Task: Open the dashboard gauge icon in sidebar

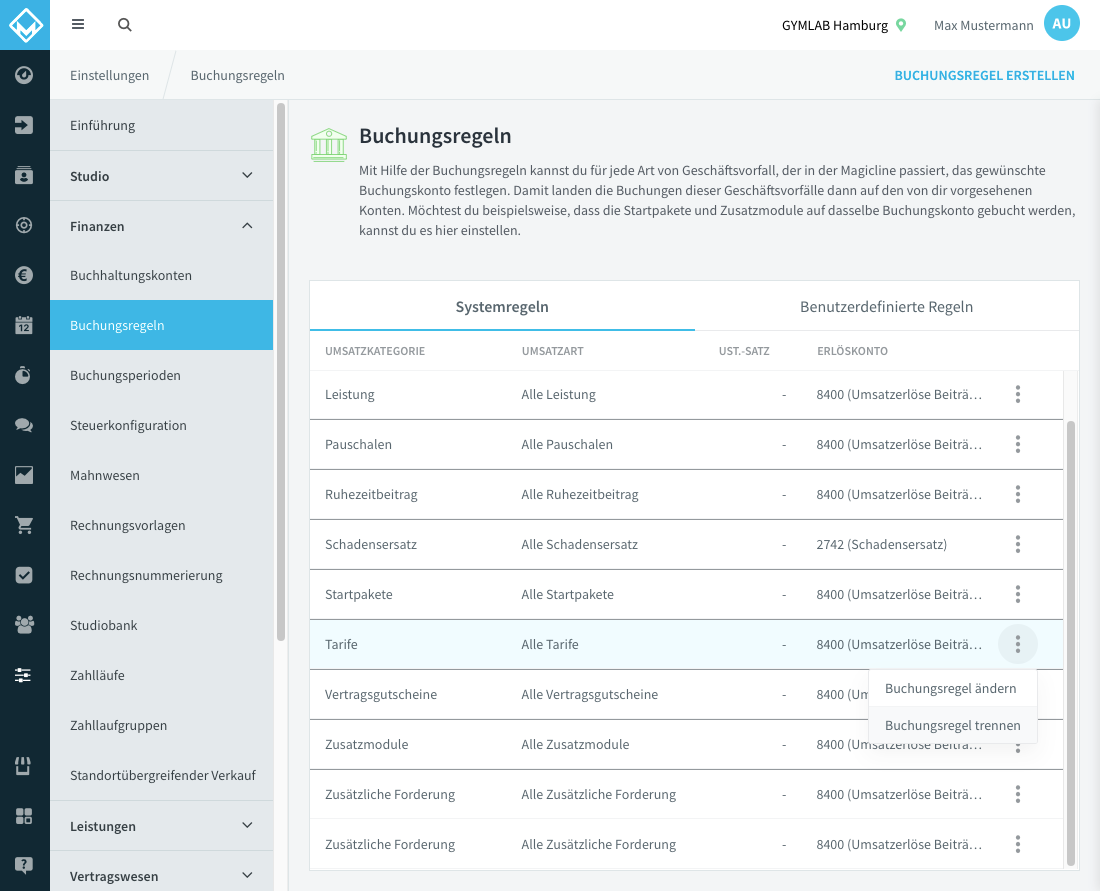Action: pyautogui.click(x=24, y=75)
